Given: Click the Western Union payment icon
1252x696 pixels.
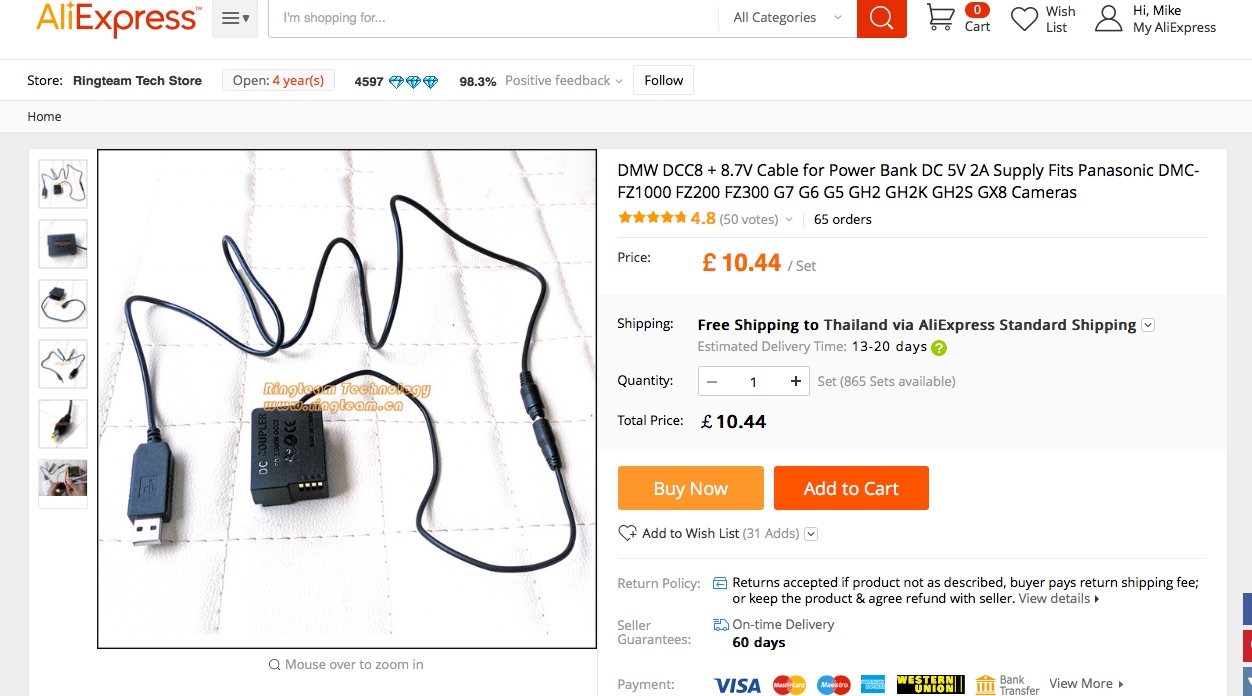Looking at the screenshot, I should point(931,685).
